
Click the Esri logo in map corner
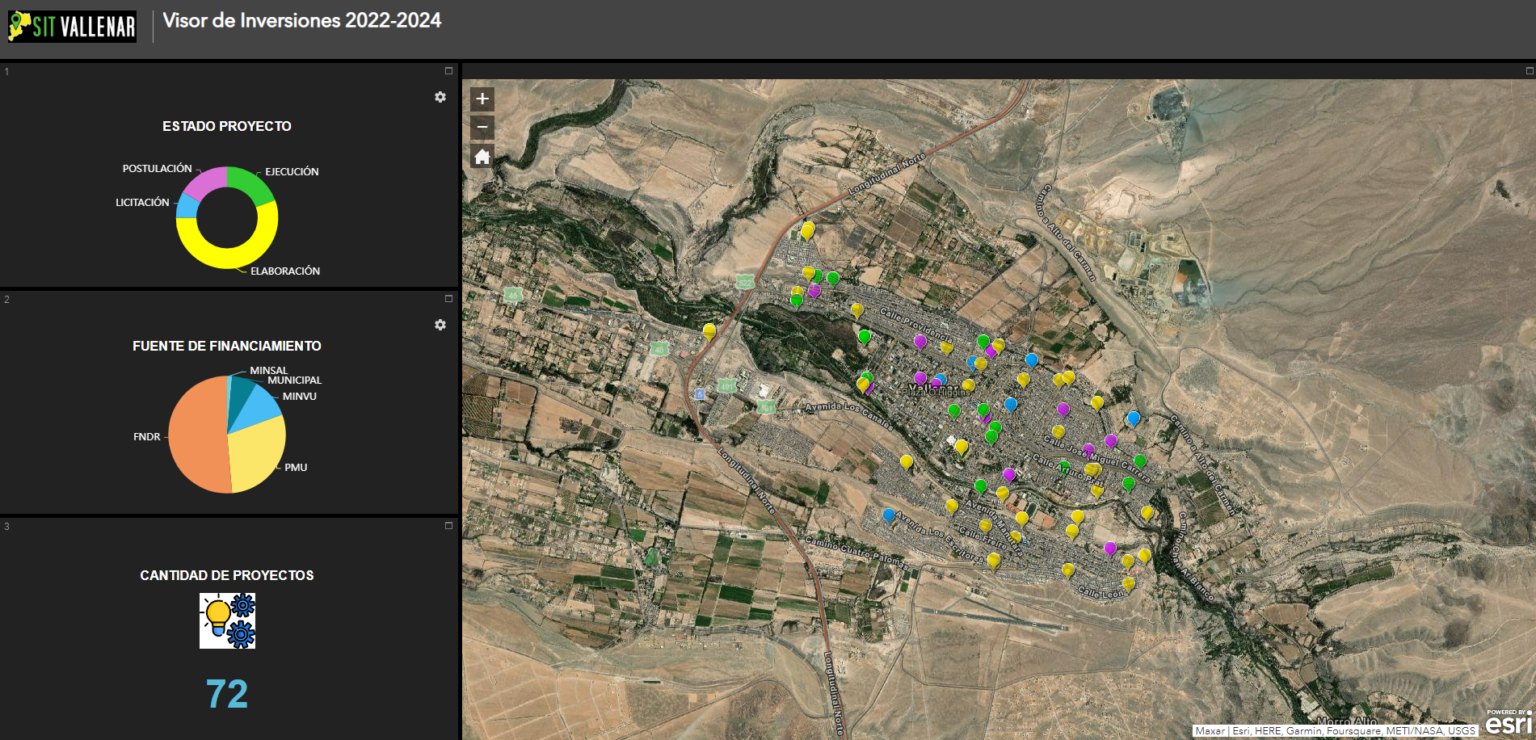1508,723
